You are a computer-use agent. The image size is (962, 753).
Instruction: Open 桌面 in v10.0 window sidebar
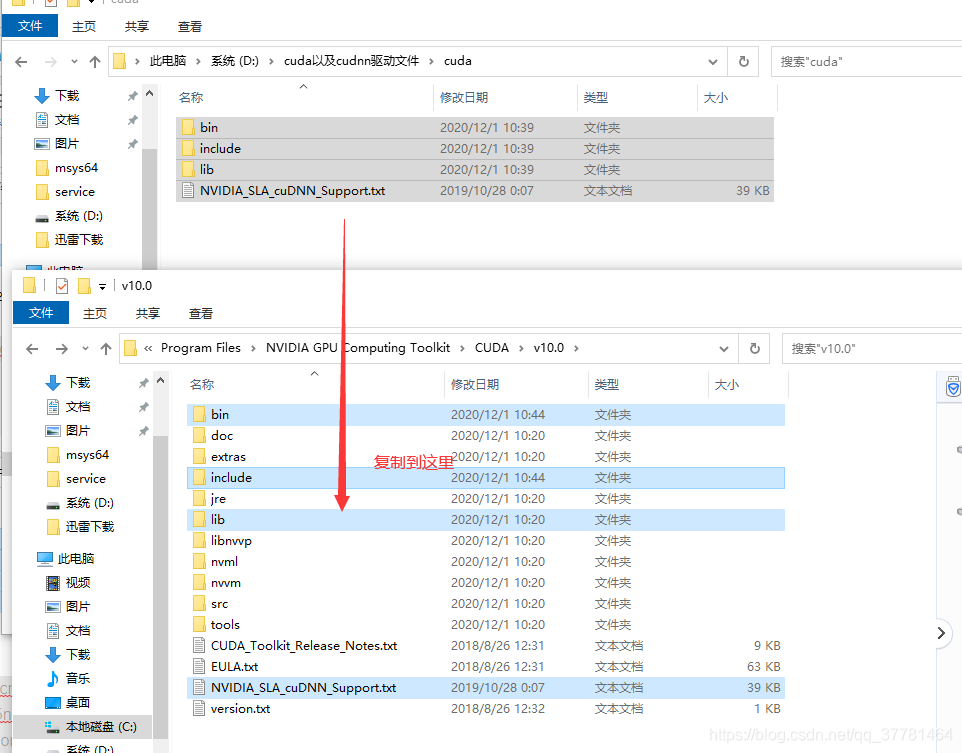(x=78, y=702)
